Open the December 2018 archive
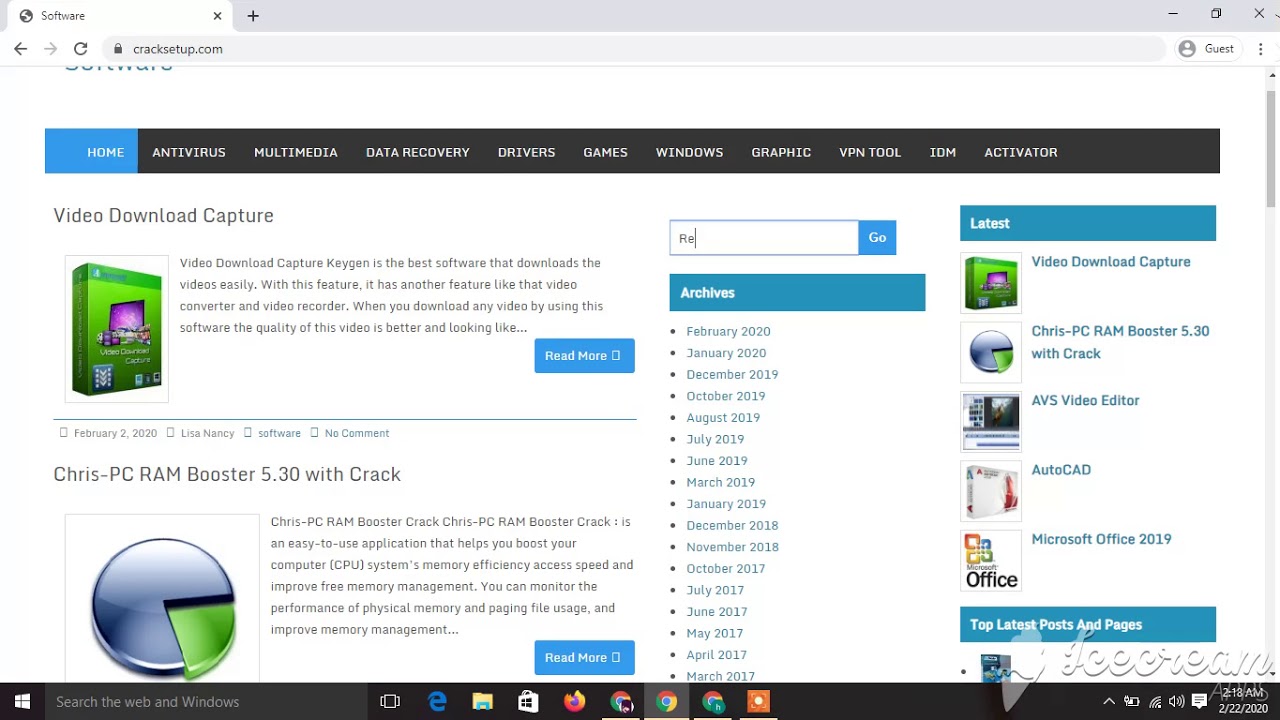Viewport: 1280px width, 720px height. (x=732, y=526)
